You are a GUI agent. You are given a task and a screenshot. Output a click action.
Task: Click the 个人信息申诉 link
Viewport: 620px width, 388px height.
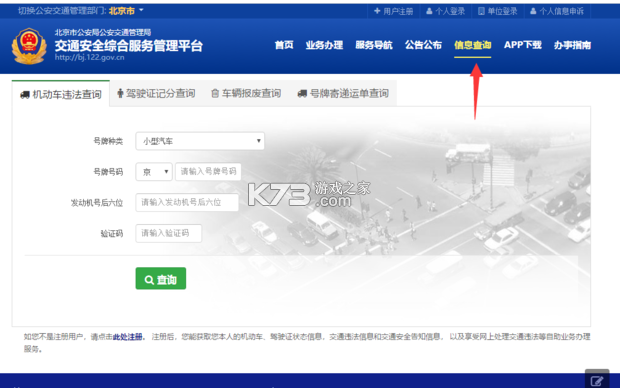[x=557, y=11]
